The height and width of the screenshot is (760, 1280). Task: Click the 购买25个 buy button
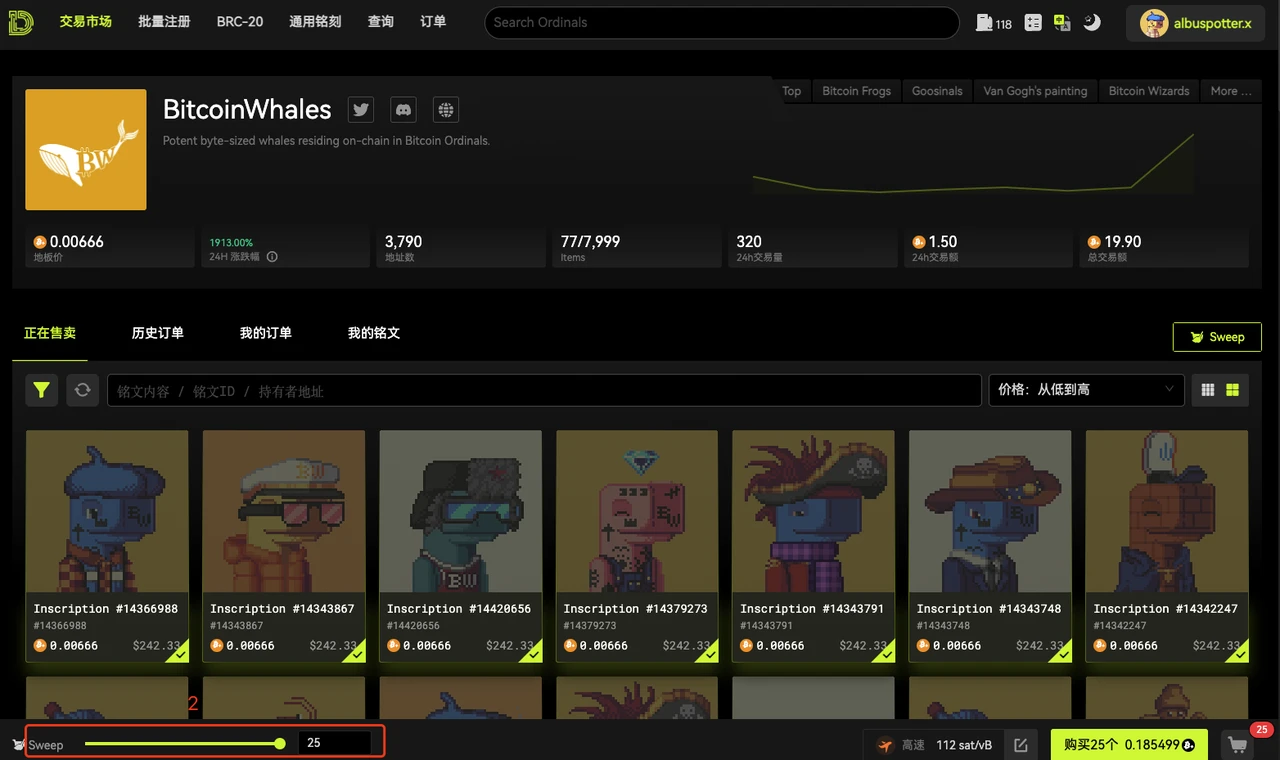point(1129,745)
